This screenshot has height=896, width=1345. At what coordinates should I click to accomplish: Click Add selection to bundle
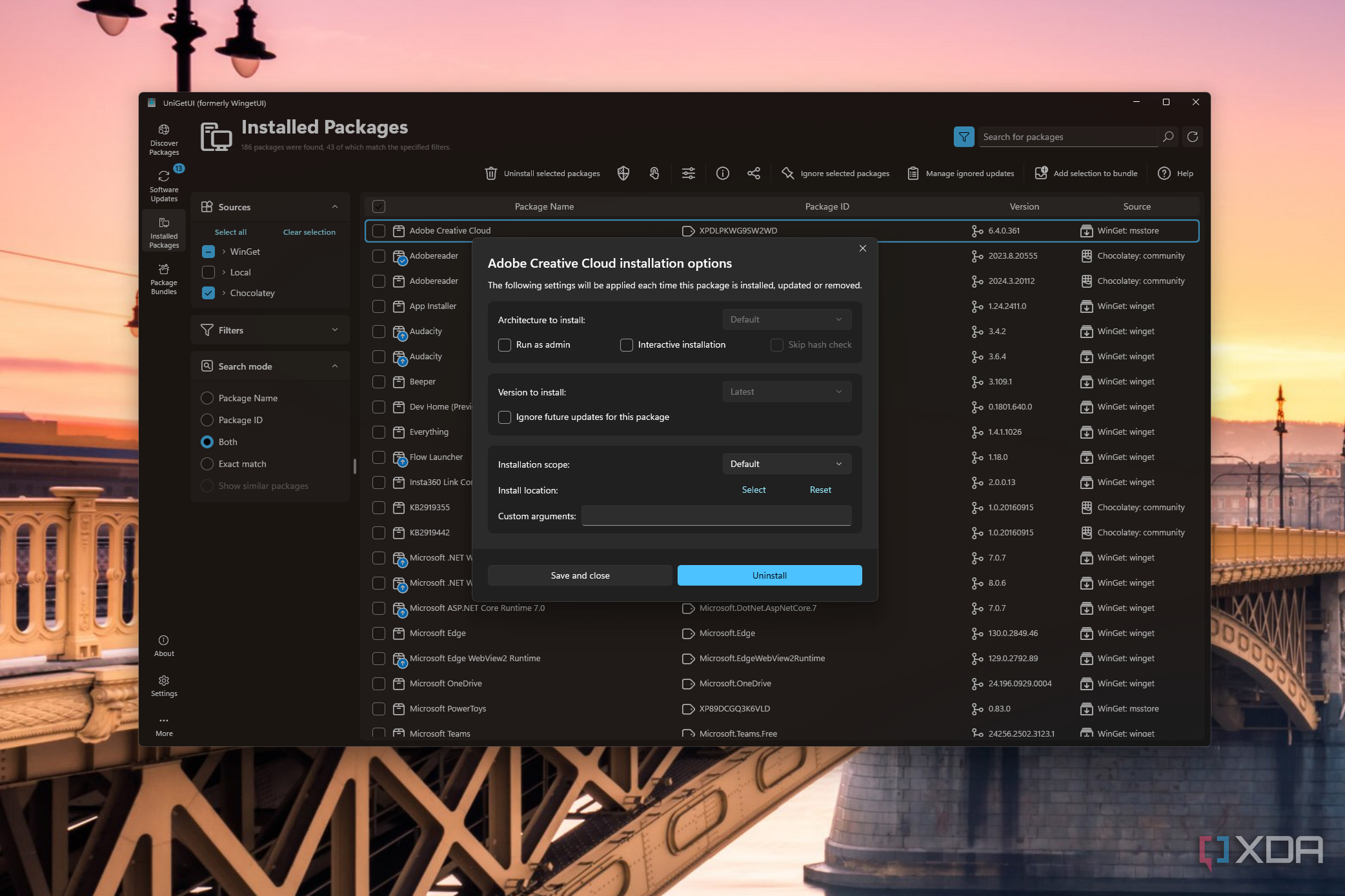pos(1086,173)
